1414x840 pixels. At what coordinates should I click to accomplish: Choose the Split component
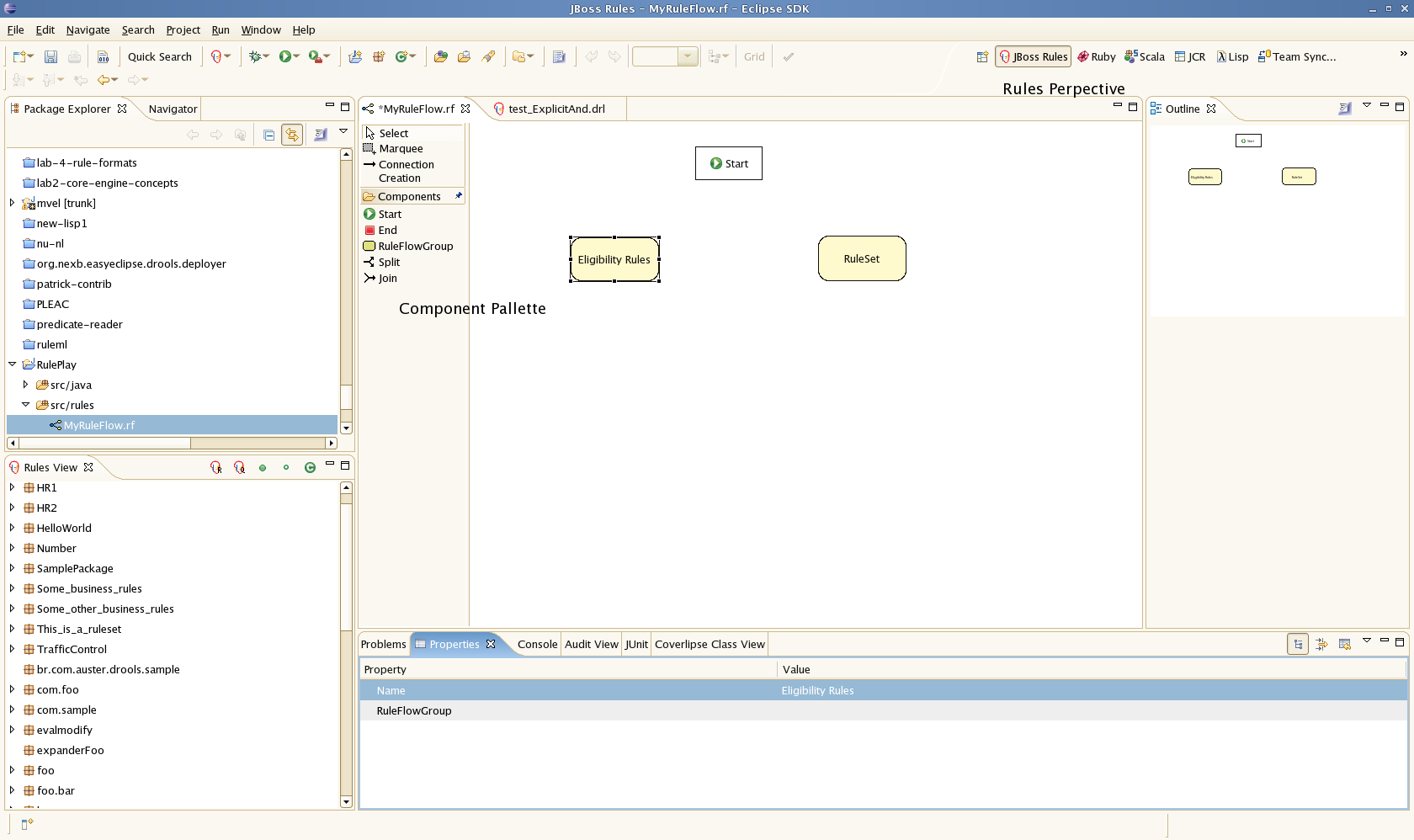tap(388, 263)
